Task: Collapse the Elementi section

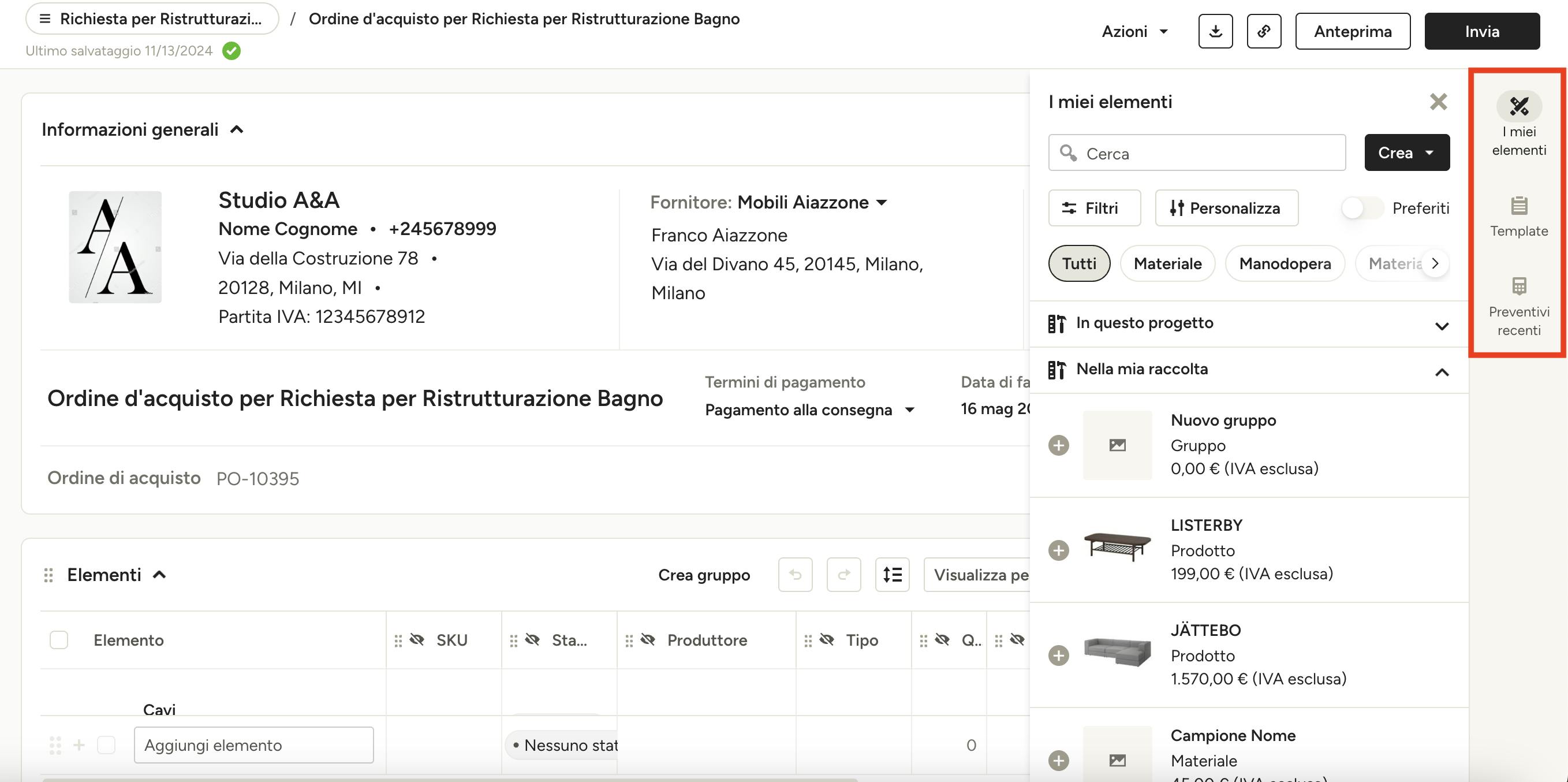Action: pyautogui.click(x=159, y=575)
